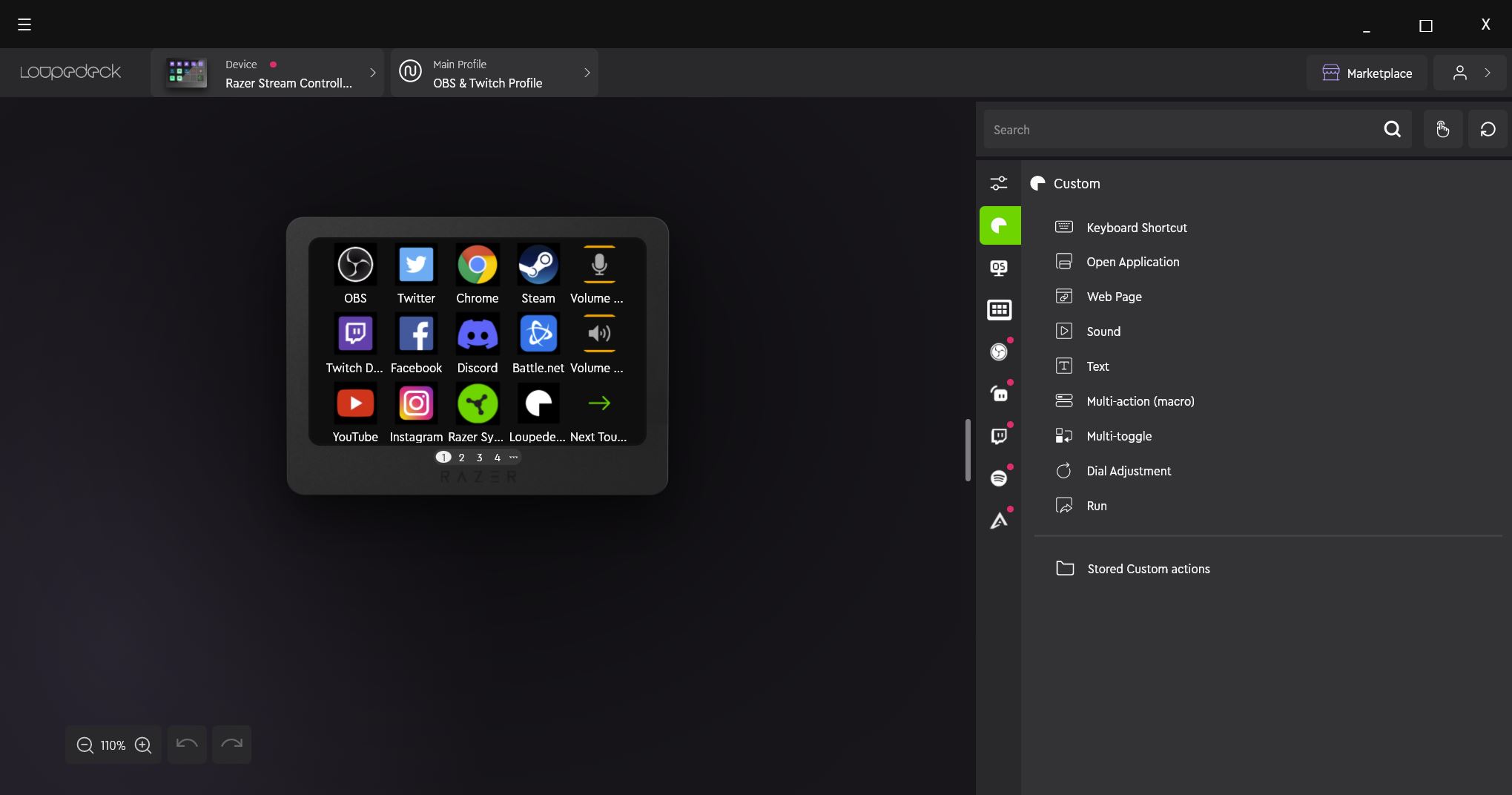This screenshot has height=795, width=1512.
Task: Open the Custom actions sidebar tab
Action: 1000,225
